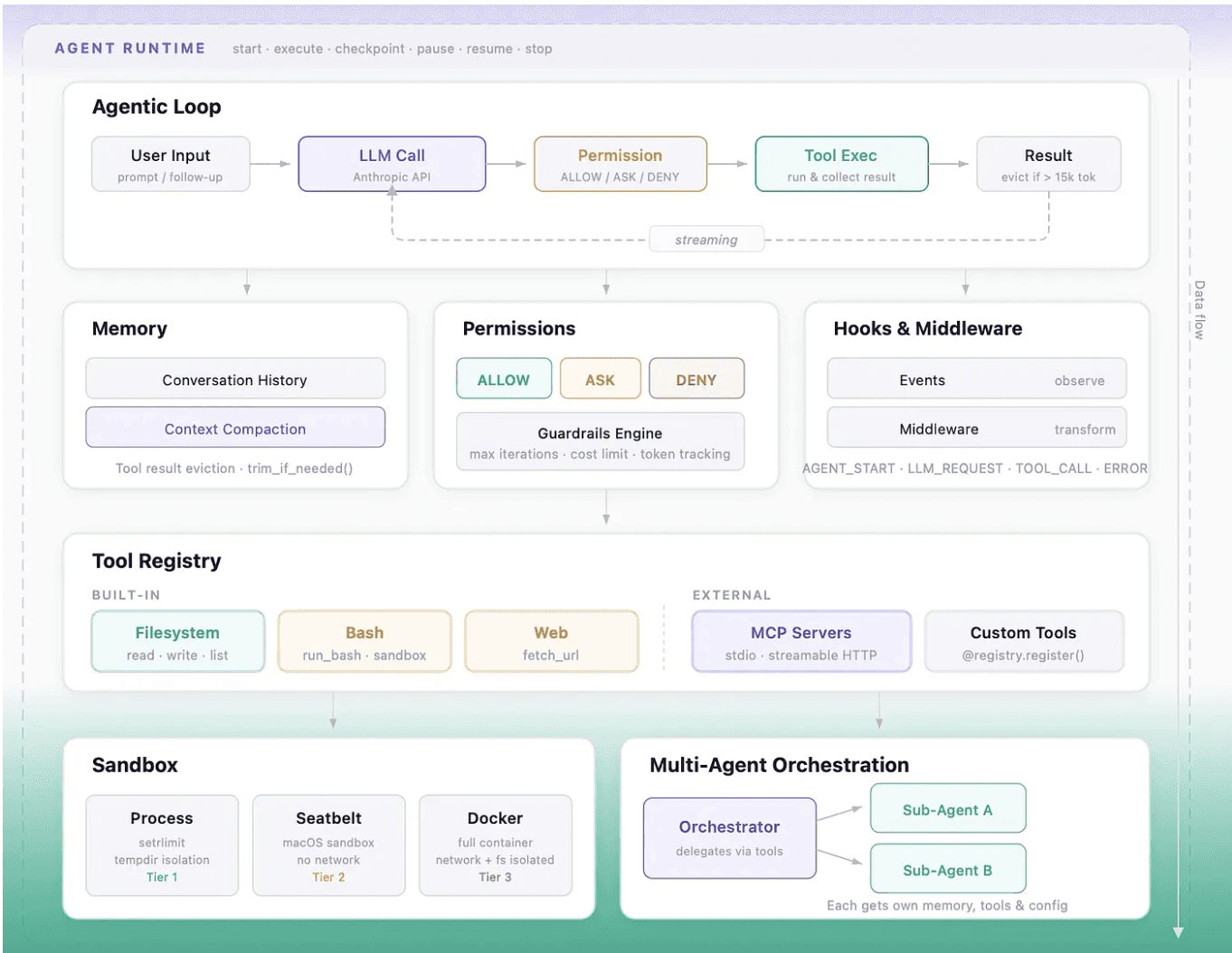Click the ASK permission chip

coord(600,379)
